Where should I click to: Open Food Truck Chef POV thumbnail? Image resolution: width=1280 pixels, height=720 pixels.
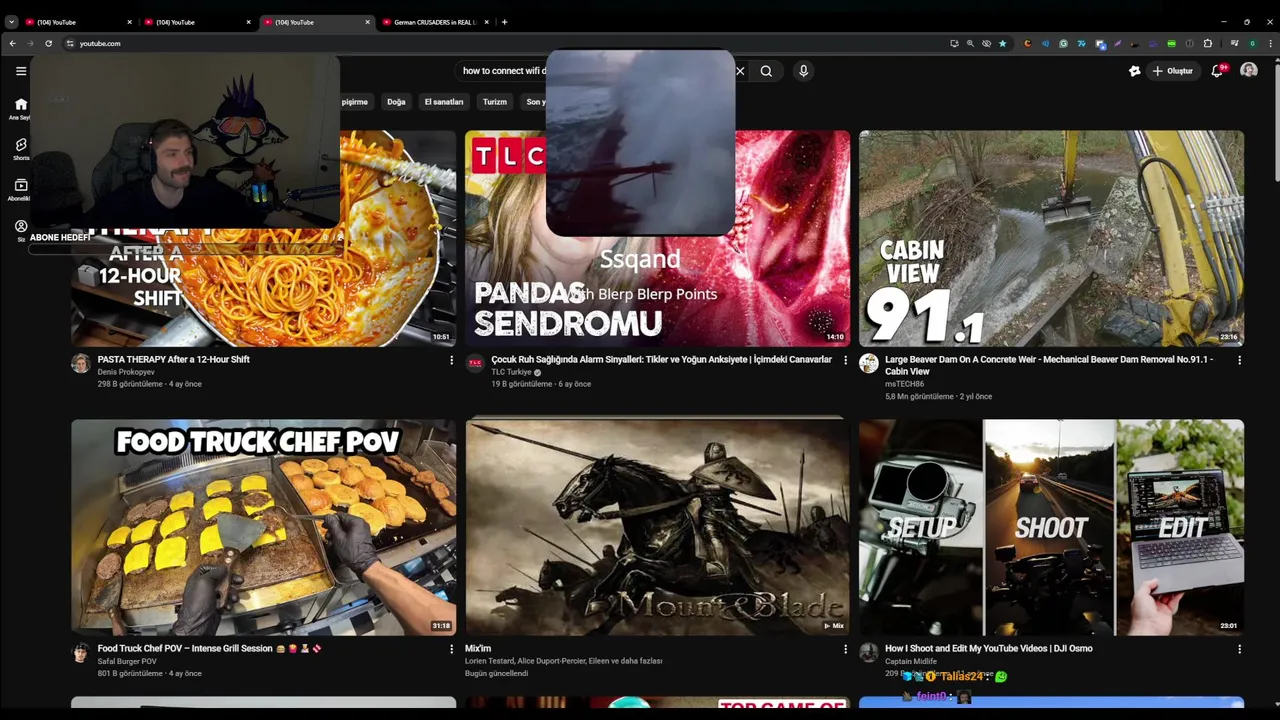pyautogui.click(x=263, y=527)
